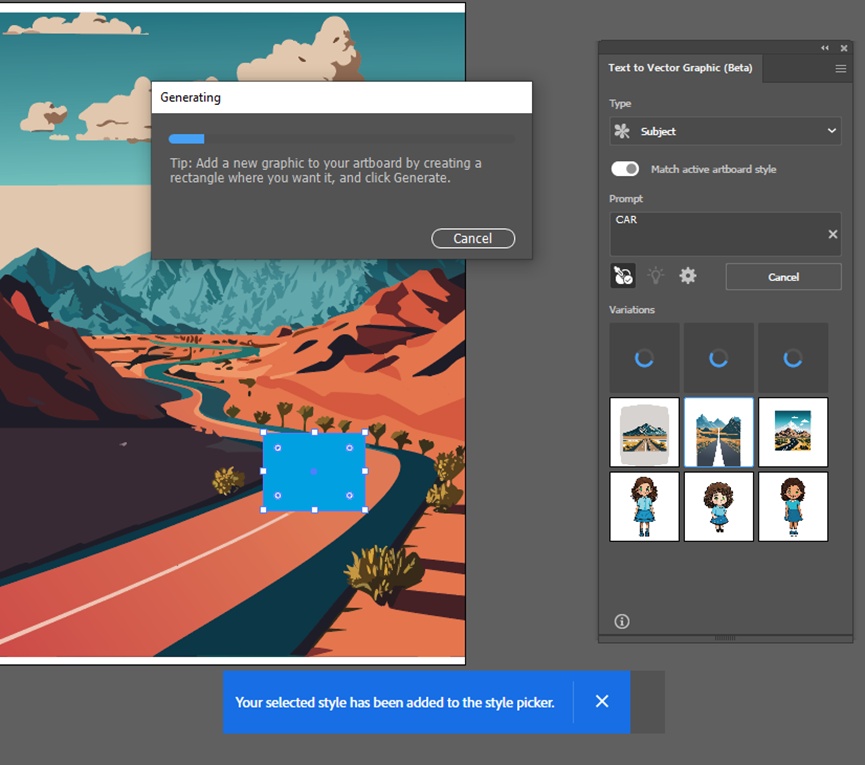This screenshot has height=765, width=865.
Task: Cancel generation in the Generating dialog
Action: 473,238
